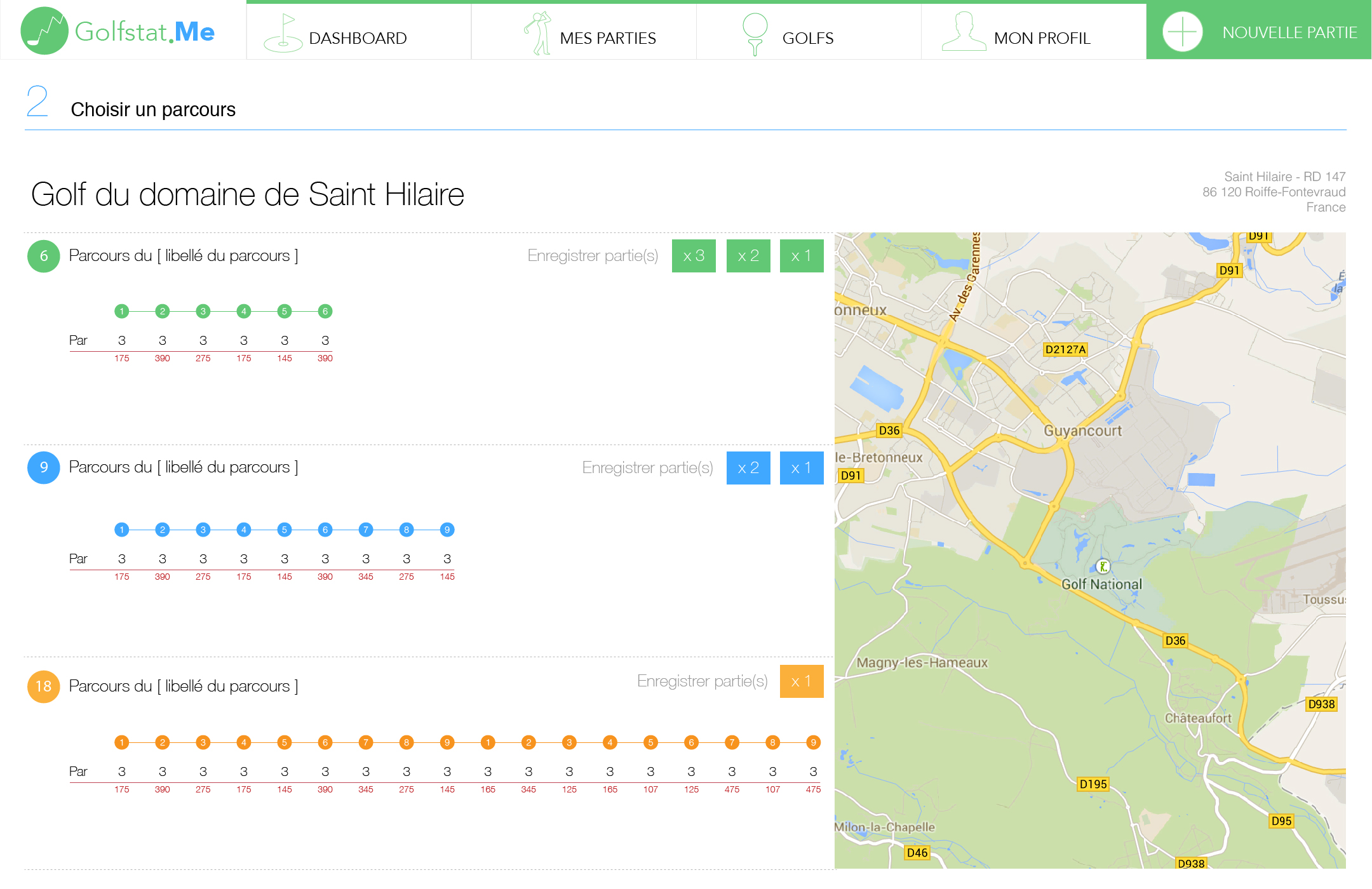Click the first distance 107 on 18-hole course
This screenshot has width=1372, height=889.
pos(650,789)
